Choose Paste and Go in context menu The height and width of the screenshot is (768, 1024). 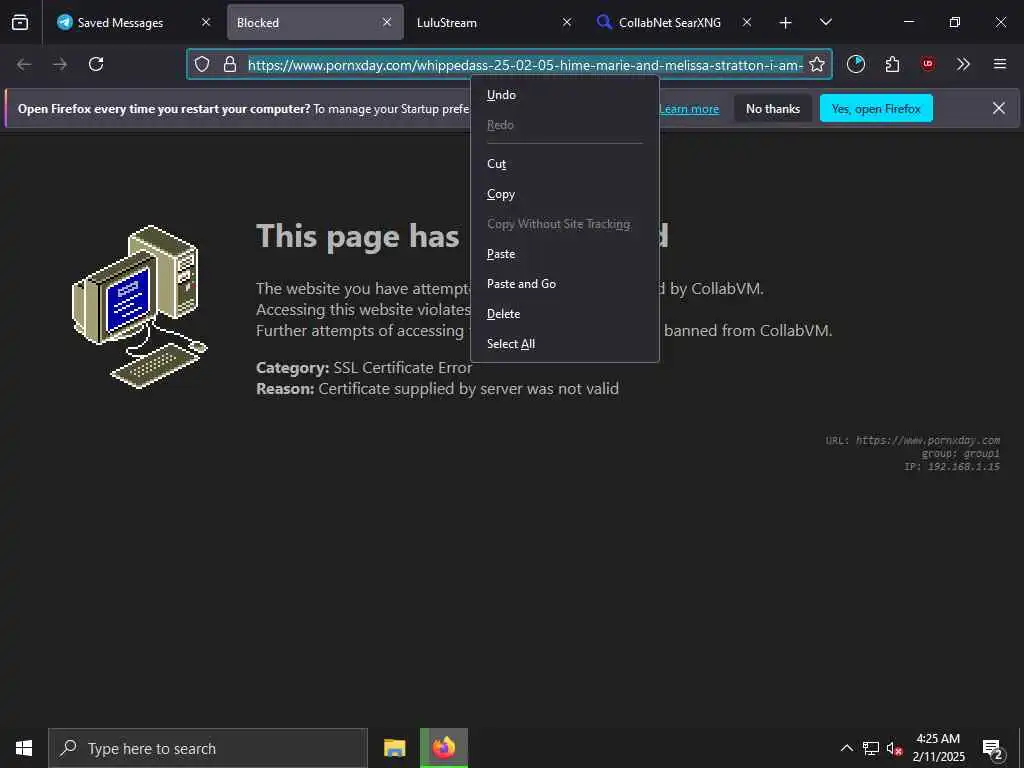click(565, 284)
